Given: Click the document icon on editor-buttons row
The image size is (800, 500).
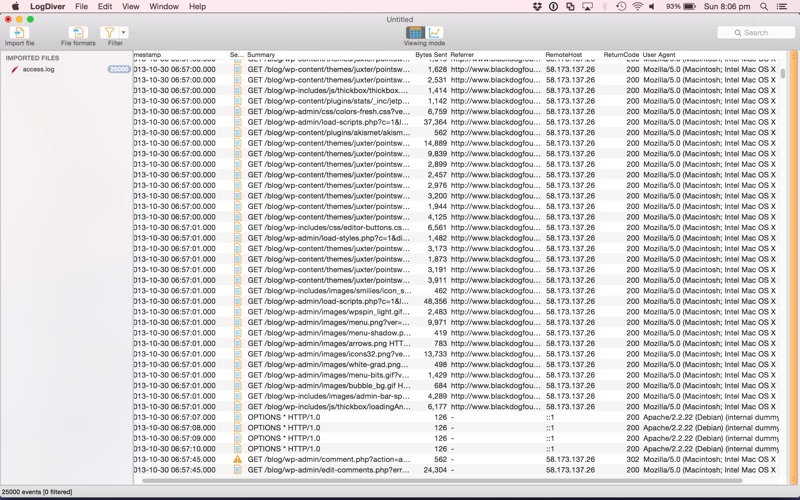Looking at the screenshot, I should point(237,228).
